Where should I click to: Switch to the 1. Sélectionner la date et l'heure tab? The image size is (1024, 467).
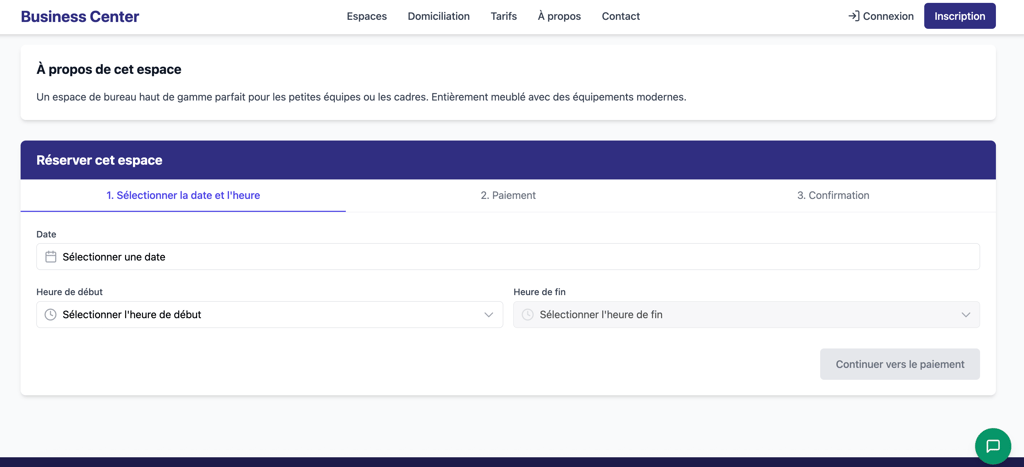coord(183,195)
